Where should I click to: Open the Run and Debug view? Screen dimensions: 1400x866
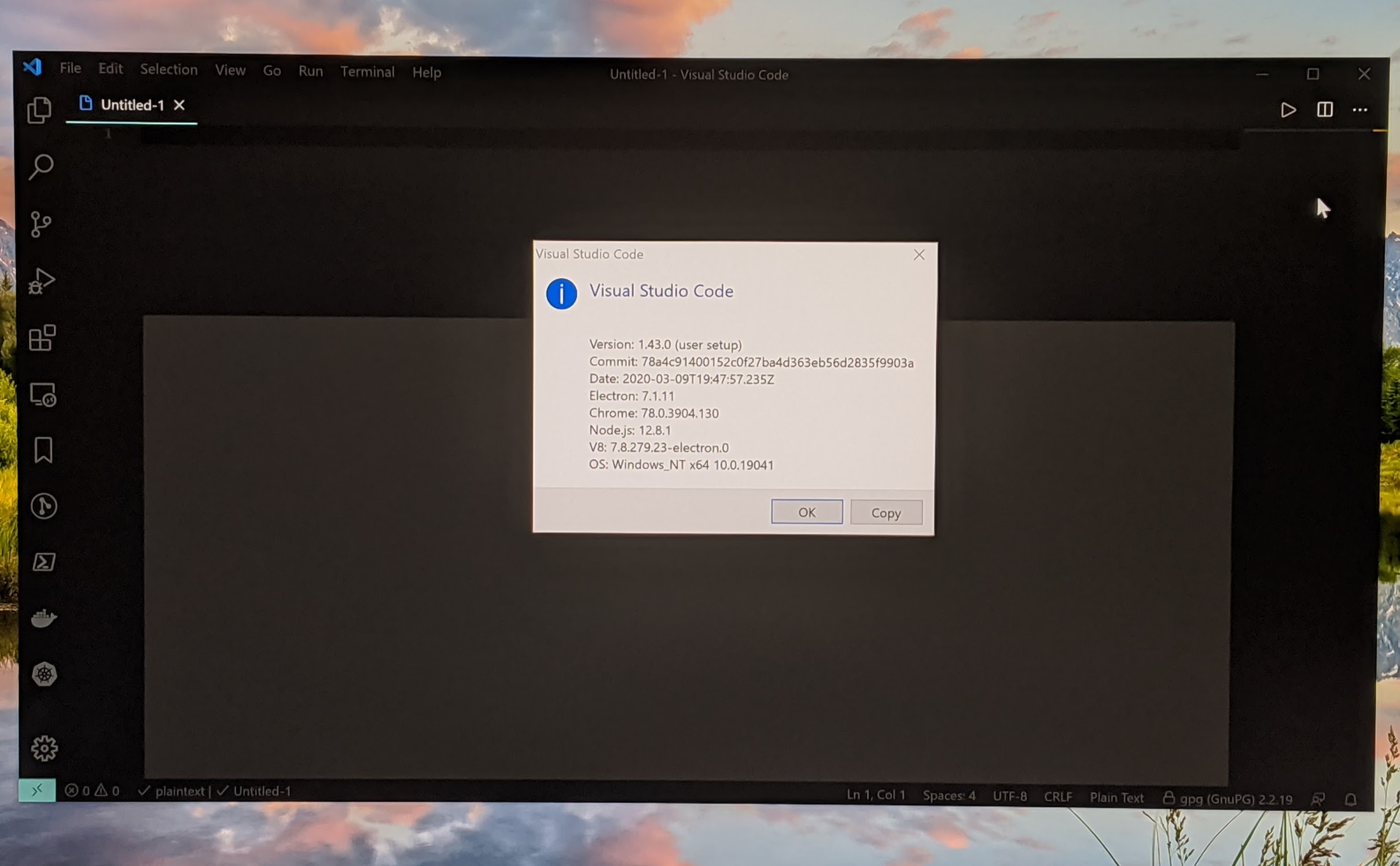pyautogui.click(x=42, y=281)
